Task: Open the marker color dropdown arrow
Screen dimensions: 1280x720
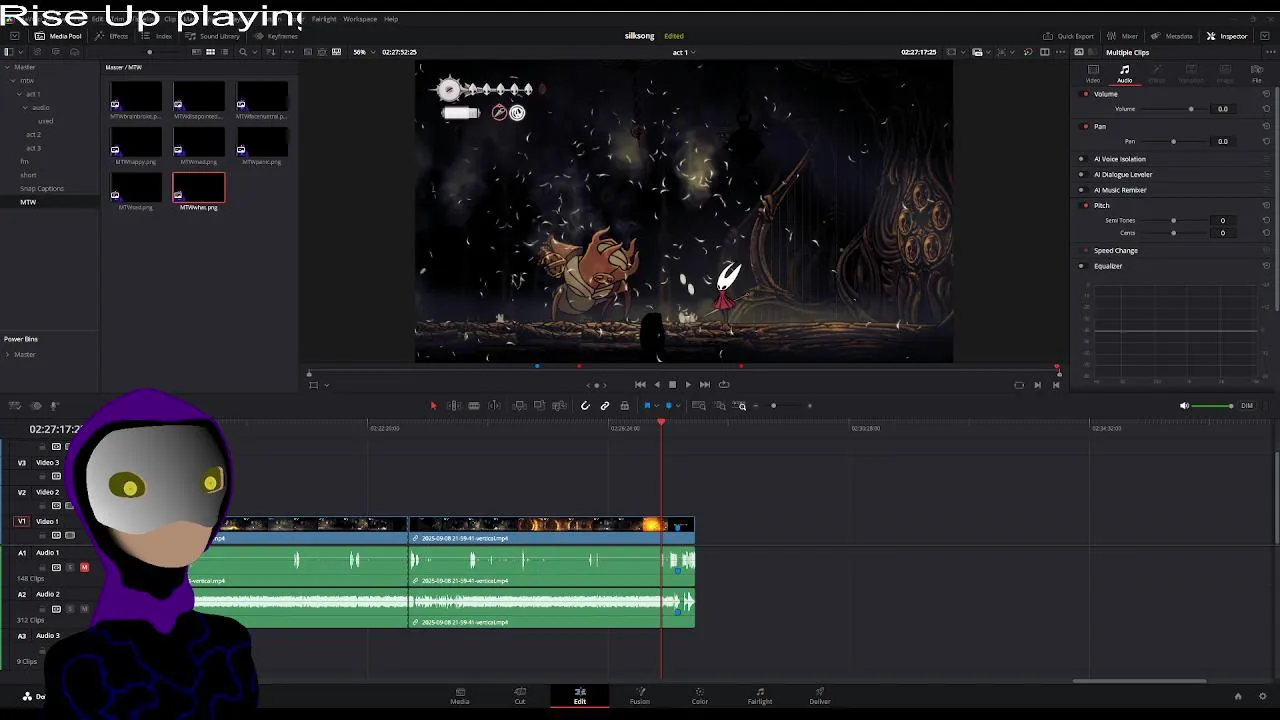Action: point(677,405)
